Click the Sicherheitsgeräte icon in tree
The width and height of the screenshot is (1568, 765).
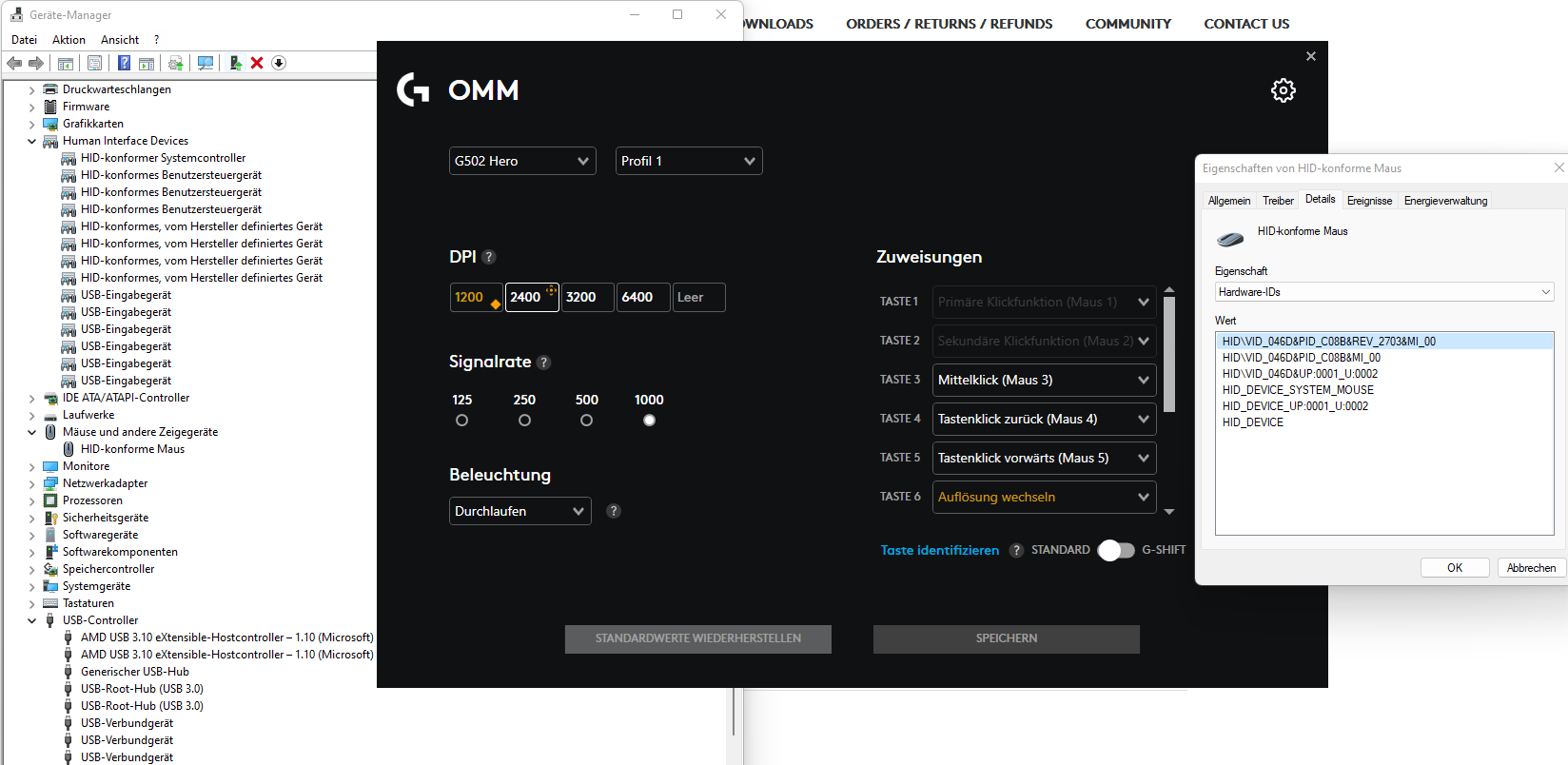tap(50, 518)
